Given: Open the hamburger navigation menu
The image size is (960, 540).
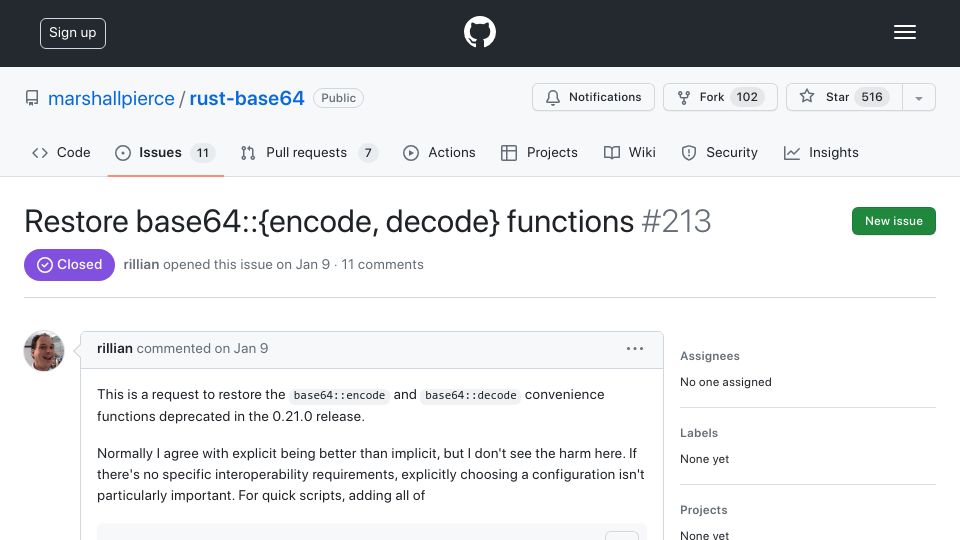Looking at the screenshot, I should click(904, 32).
